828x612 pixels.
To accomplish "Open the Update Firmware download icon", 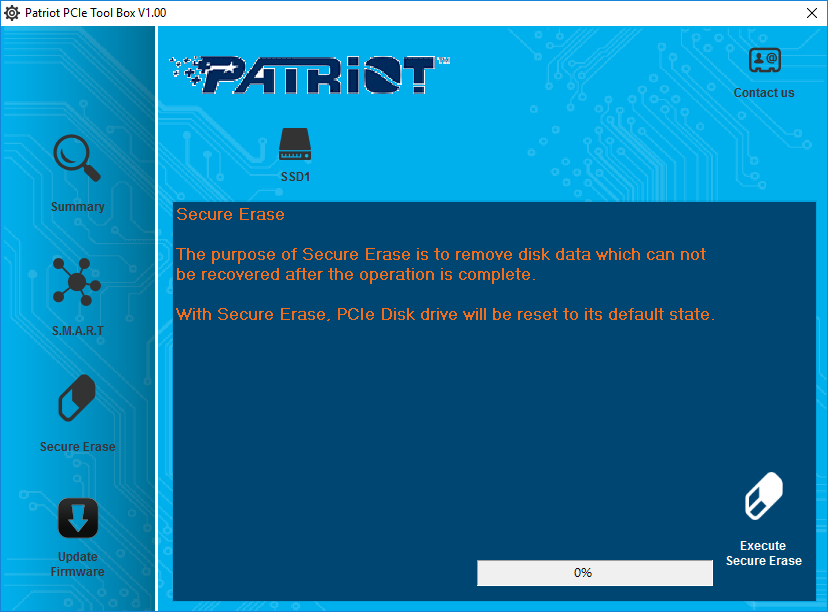I will click(78, 518).
